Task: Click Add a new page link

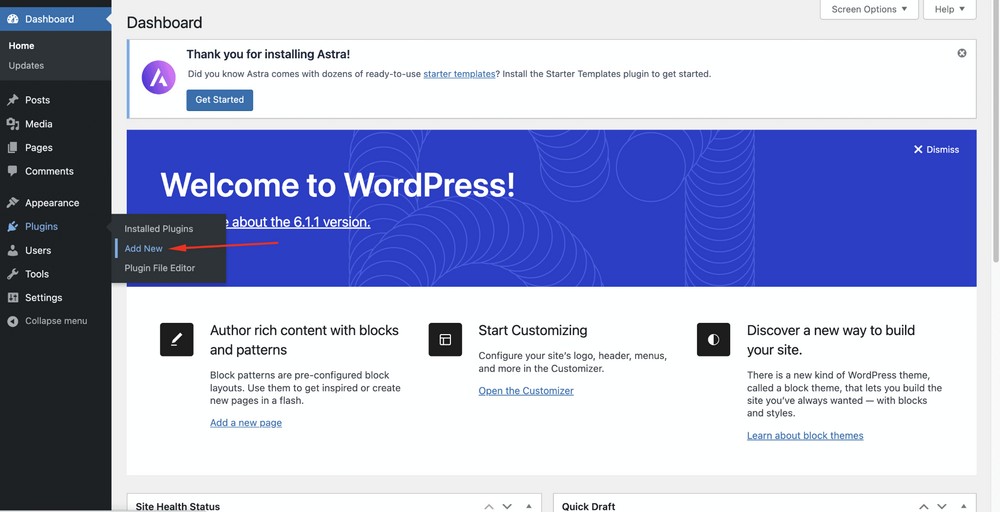Action: [x=246, y=423]
